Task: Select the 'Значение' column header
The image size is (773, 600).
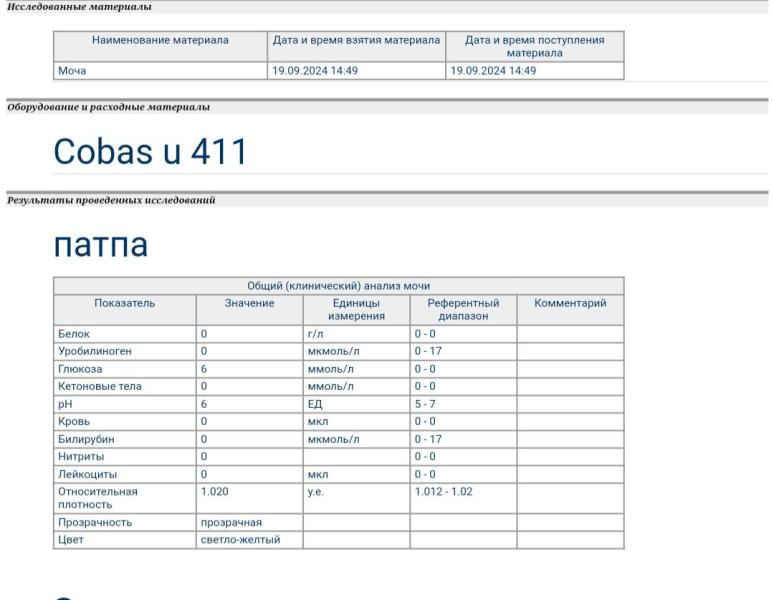Action: [249, 303]
